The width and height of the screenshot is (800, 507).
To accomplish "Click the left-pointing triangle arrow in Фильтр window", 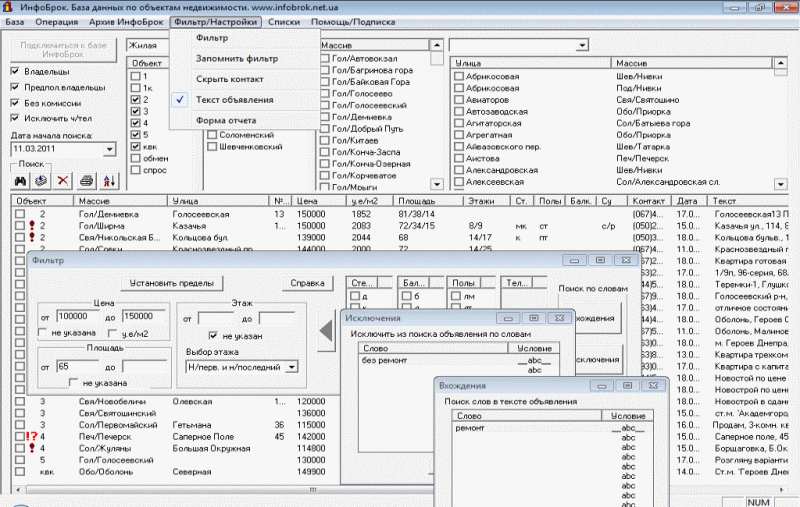I will [x=327, y=331].
